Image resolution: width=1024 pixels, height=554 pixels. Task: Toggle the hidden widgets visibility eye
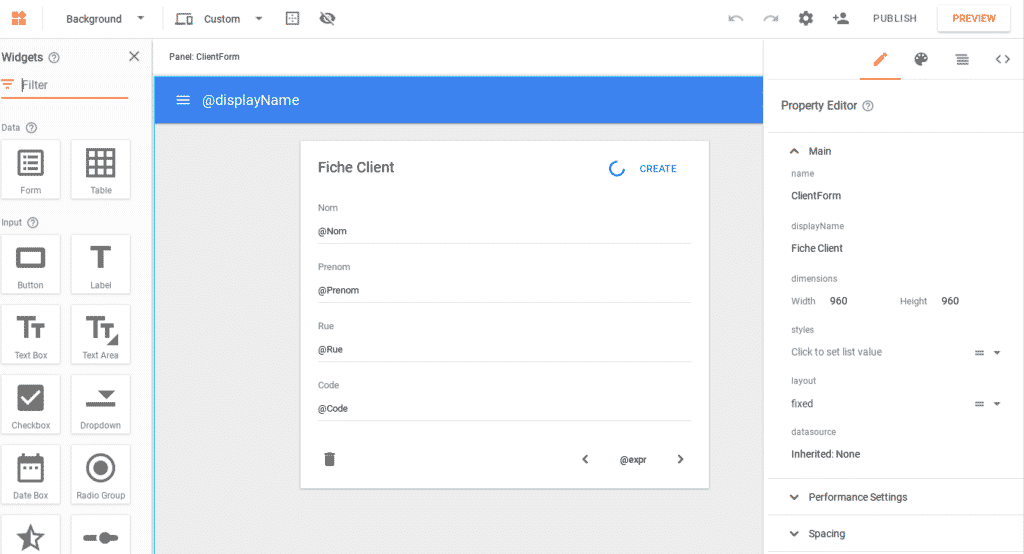(x=327, y=18)
